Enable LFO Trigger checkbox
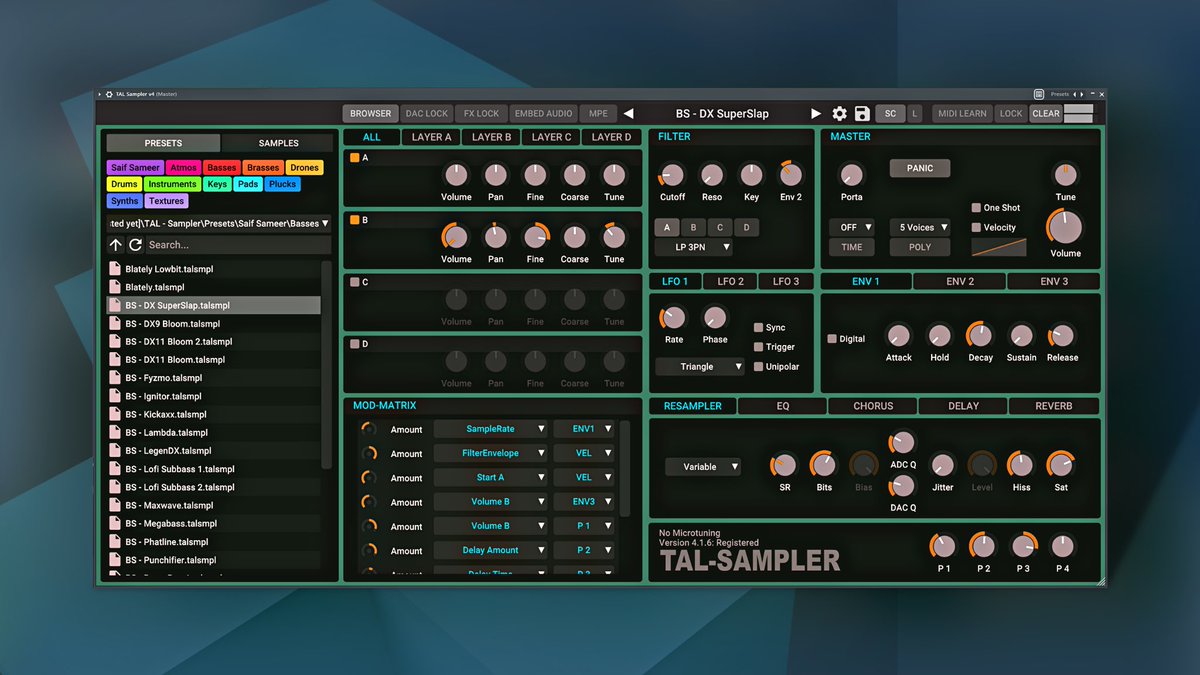Image resolution: width=1200 pixels, height=675 pixels. click(x=758, y=347)
